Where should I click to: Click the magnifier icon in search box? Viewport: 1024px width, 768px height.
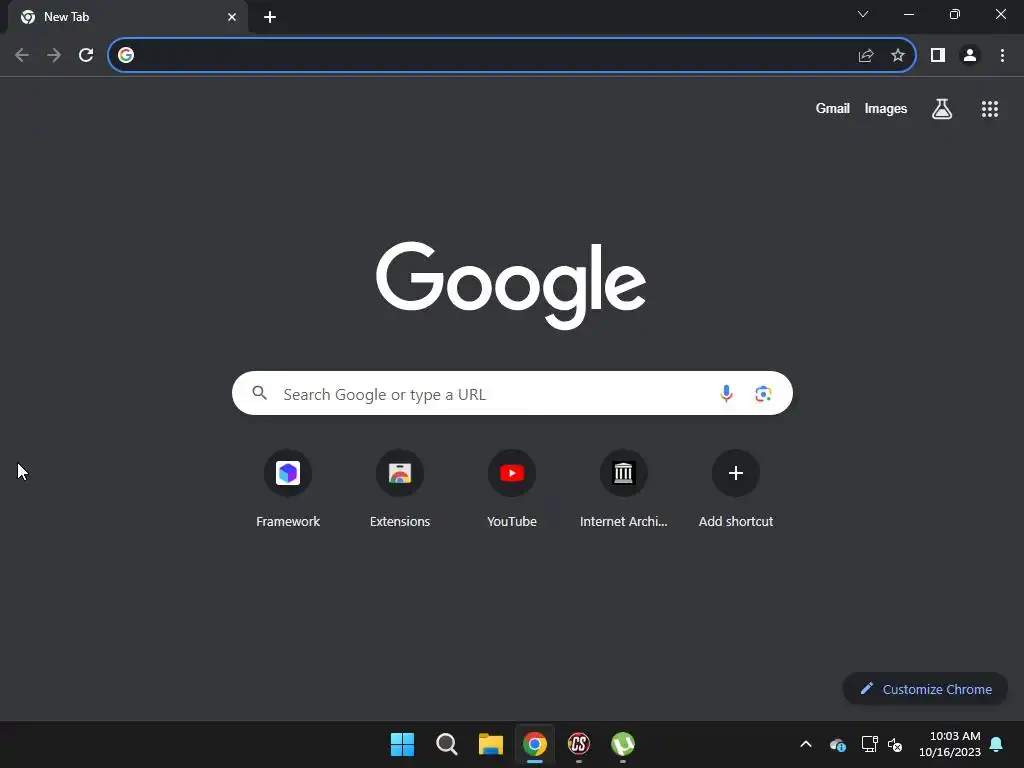[260, 392]
